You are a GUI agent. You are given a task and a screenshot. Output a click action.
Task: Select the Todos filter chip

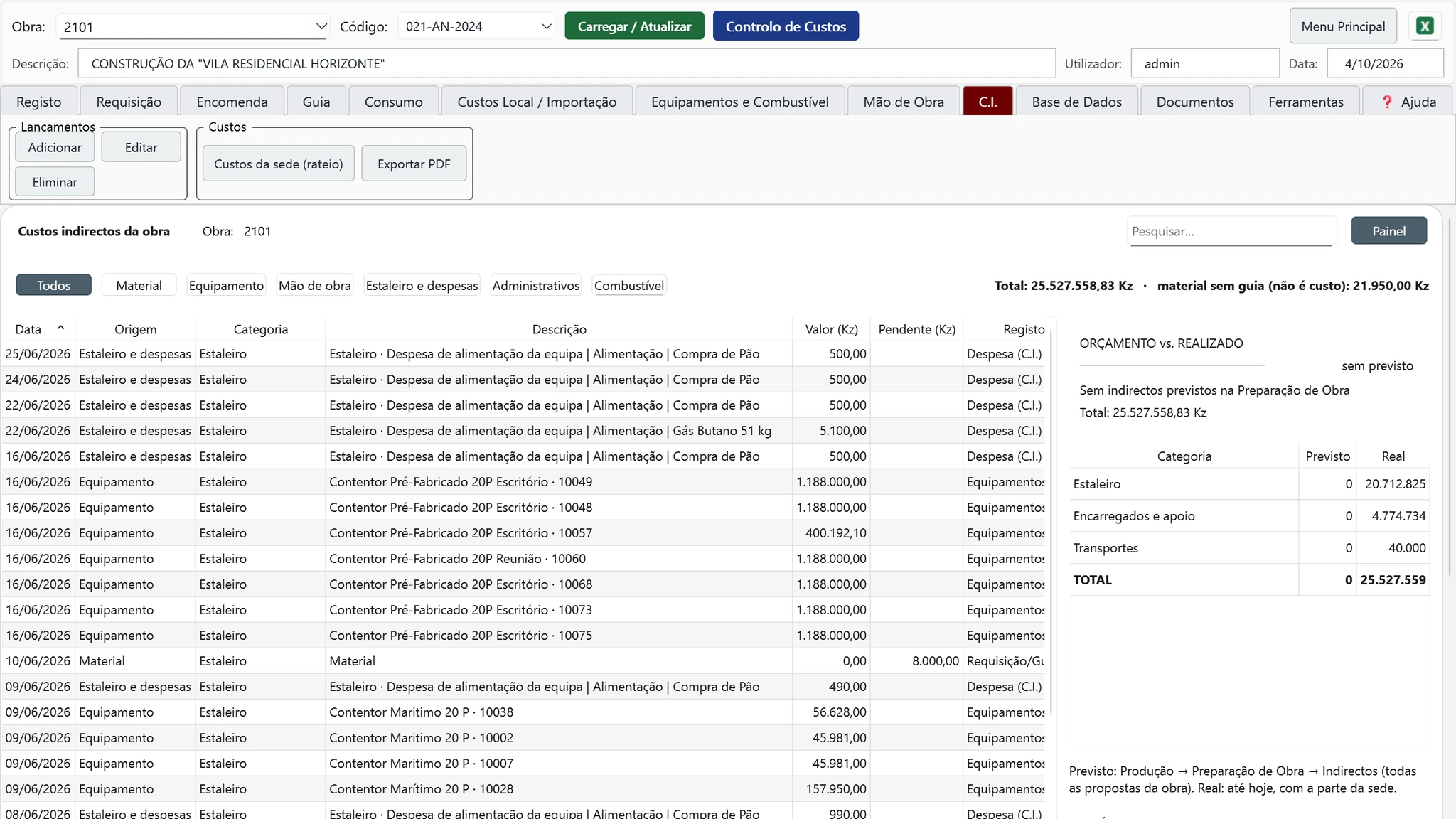point(54,285)
